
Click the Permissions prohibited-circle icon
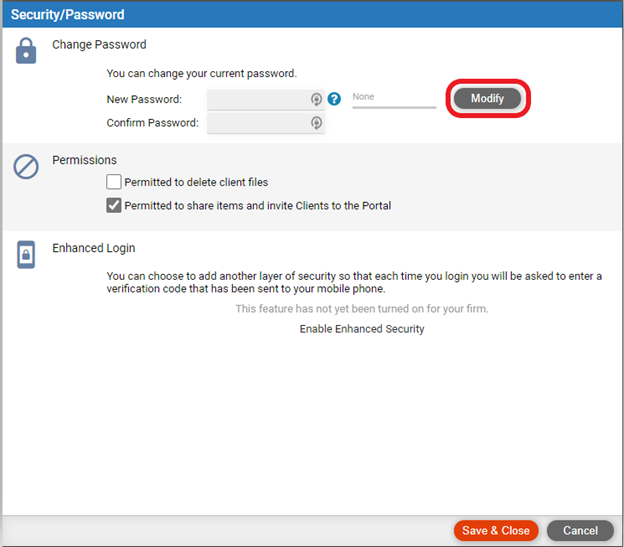click(26, 167)
